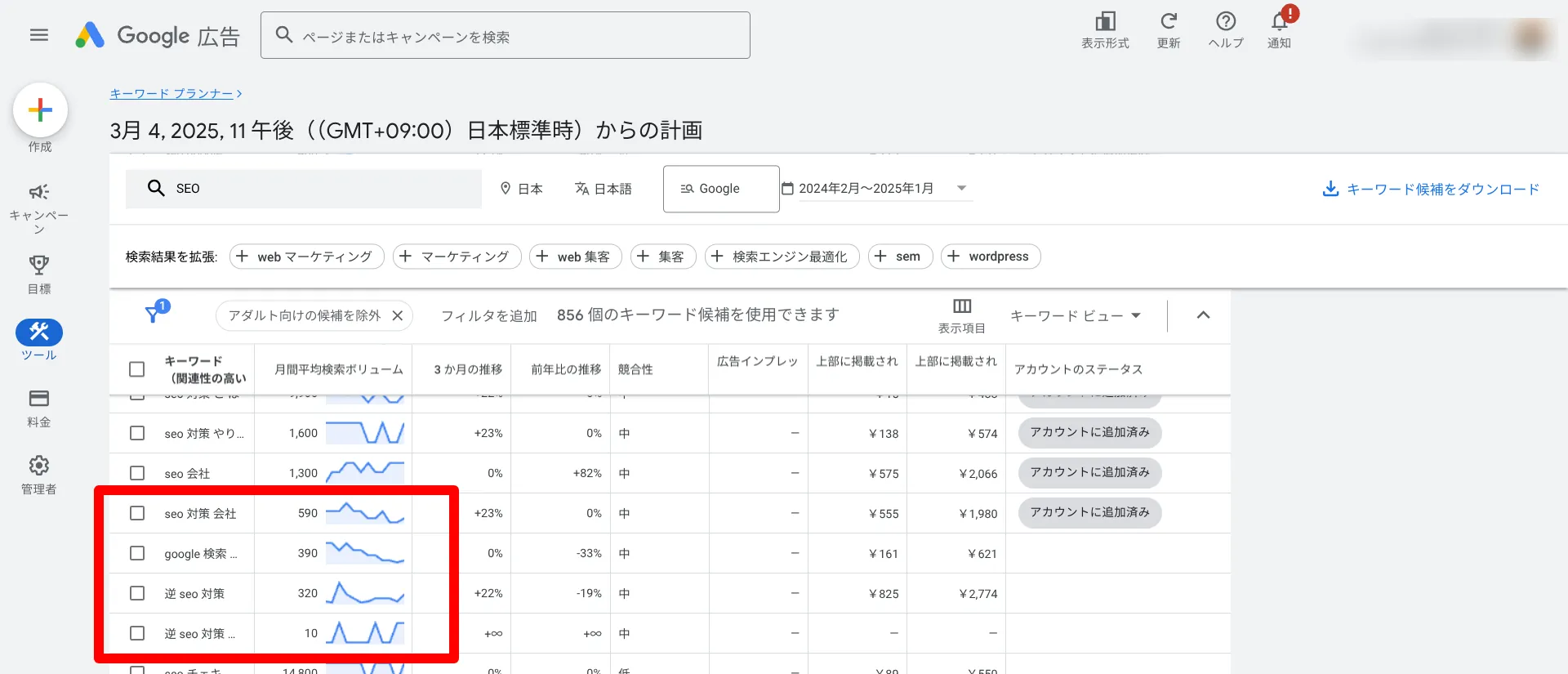Click calendar icon of date range

point(788,189)
